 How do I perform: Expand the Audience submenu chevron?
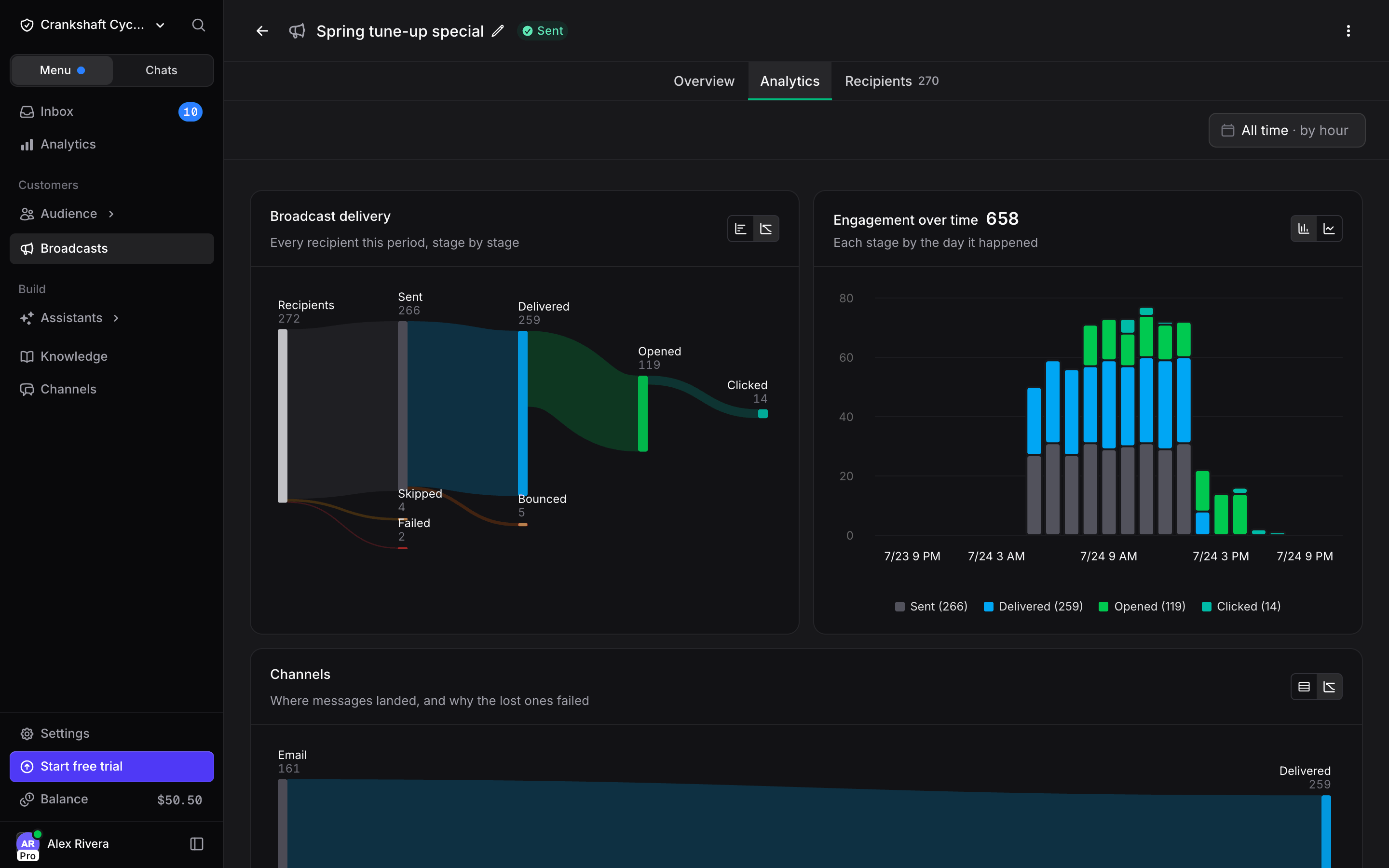pos(111,214)
